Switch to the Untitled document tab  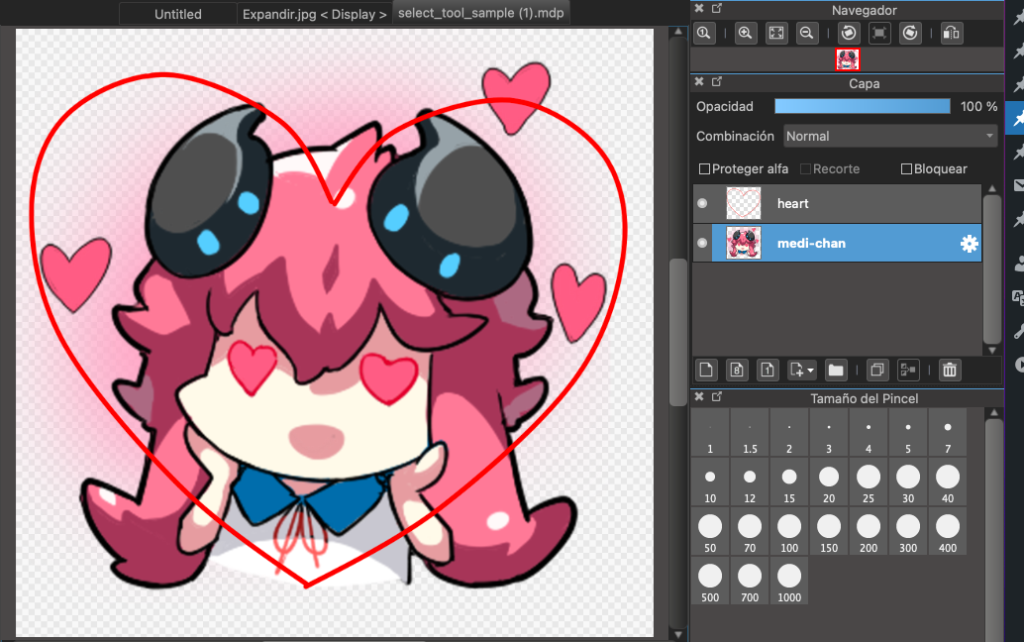tap(177, 13)
